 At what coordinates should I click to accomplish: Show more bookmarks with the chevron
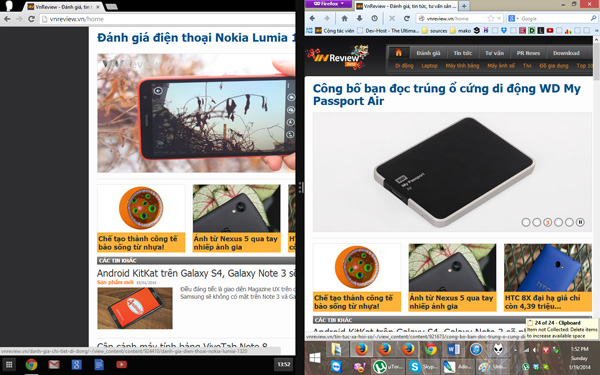click(x=596, y=30)
